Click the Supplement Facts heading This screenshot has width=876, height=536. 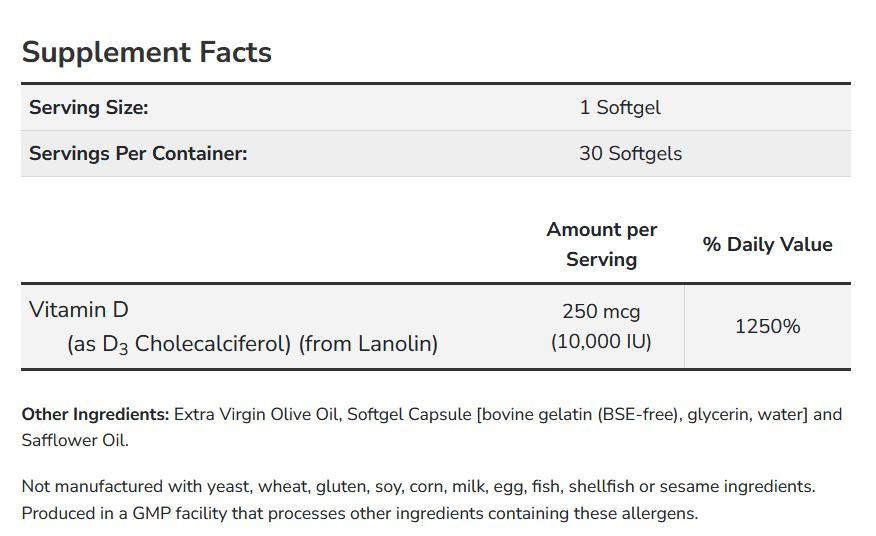(x=146, y=52)
